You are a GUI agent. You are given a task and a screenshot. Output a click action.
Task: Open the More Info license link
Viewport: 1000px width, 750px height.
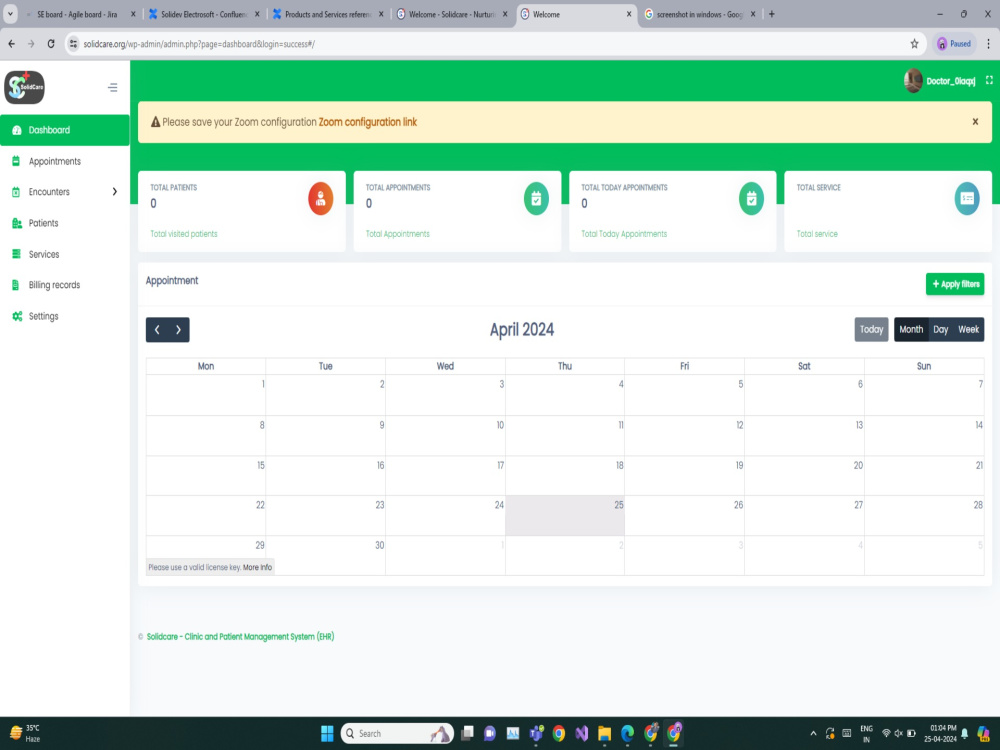click(x=257, y=568)
